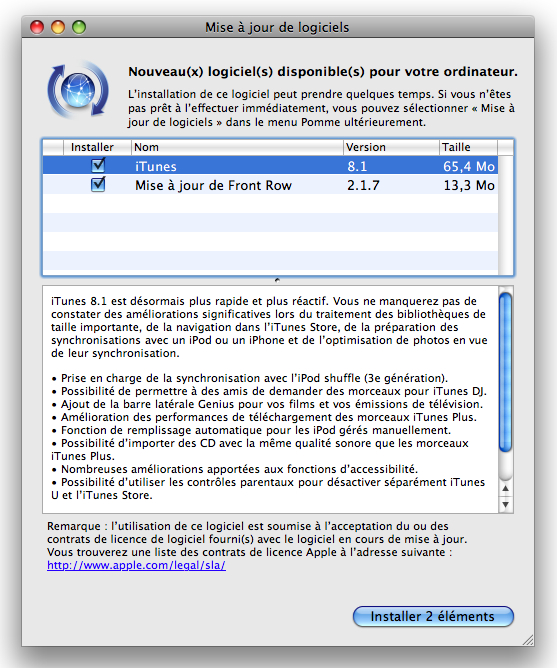Sort list by the Nom column header

click(237, 147)
